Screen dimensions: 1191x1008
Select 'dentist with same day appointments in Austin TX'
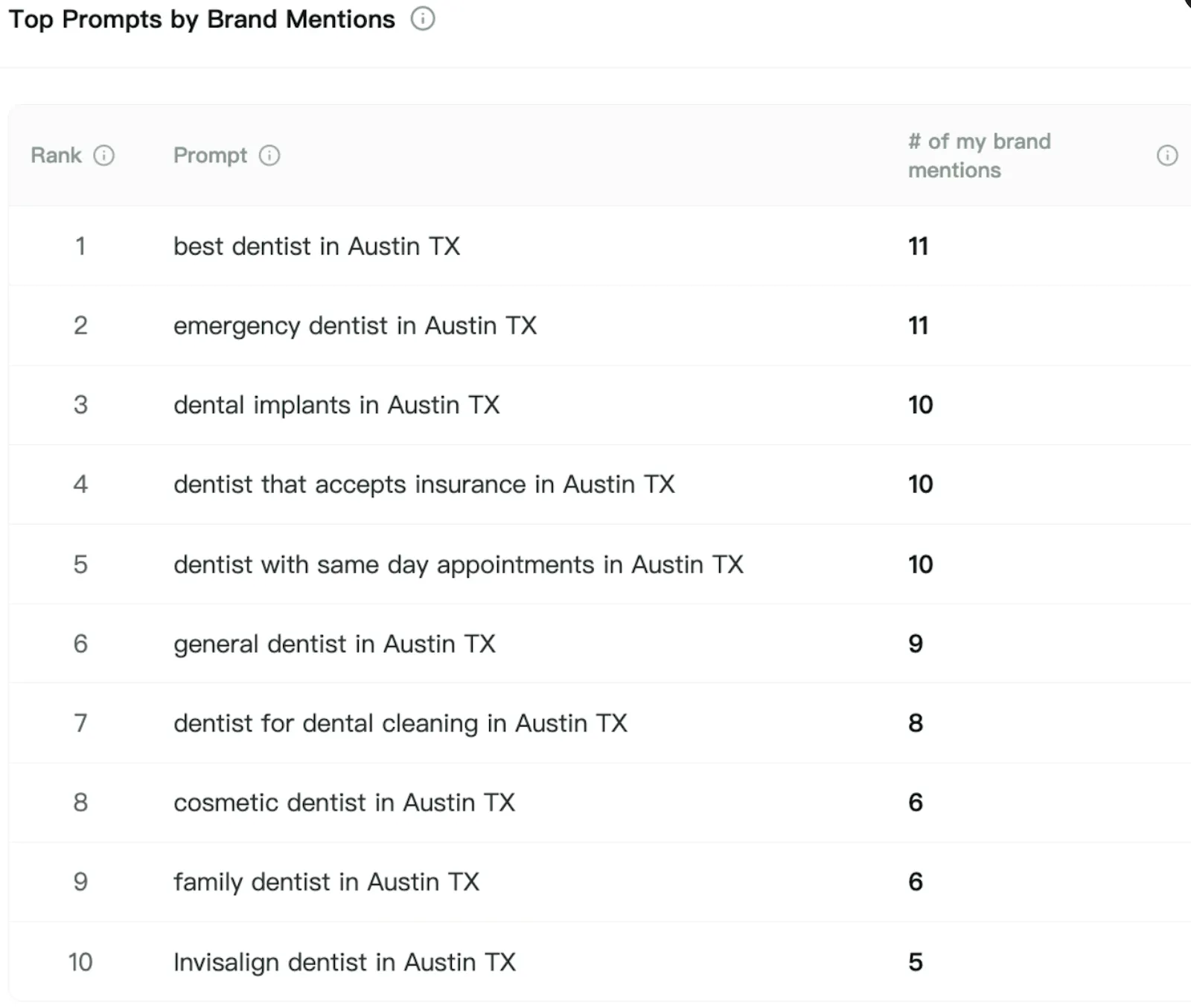459,565
